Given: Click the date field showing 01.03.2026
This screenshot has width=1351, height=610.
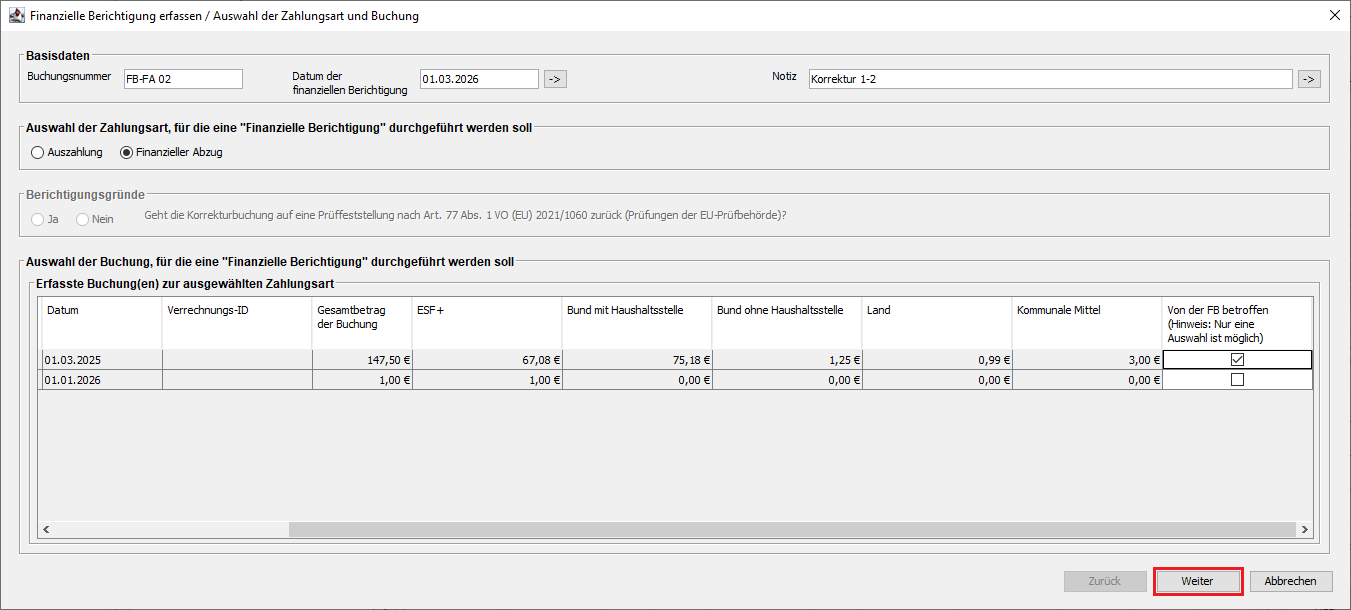Looking at the screenshot, I should pyautogui.click(x=479, y=79).
